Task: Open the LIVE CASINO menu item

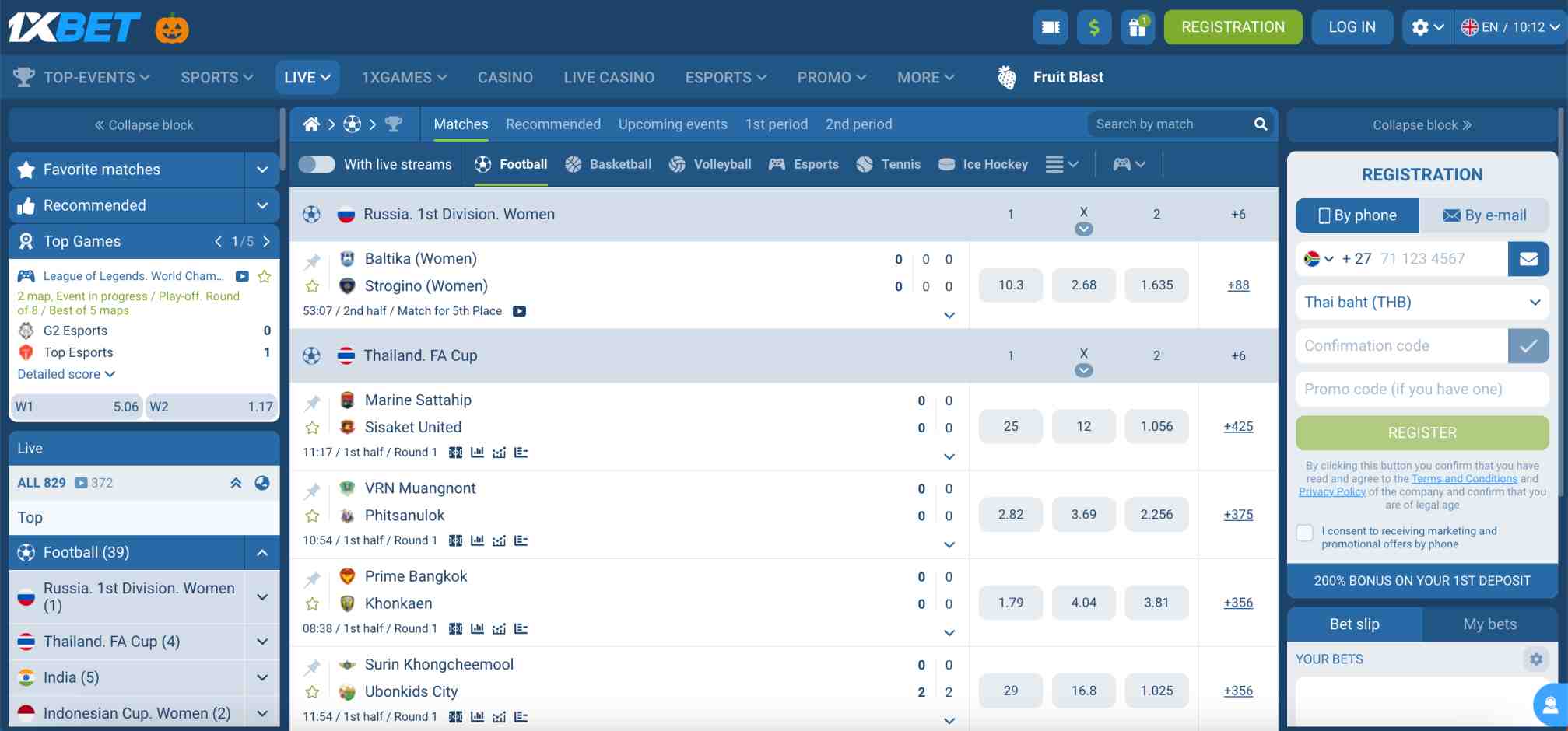Action: [x=609, y=77]
